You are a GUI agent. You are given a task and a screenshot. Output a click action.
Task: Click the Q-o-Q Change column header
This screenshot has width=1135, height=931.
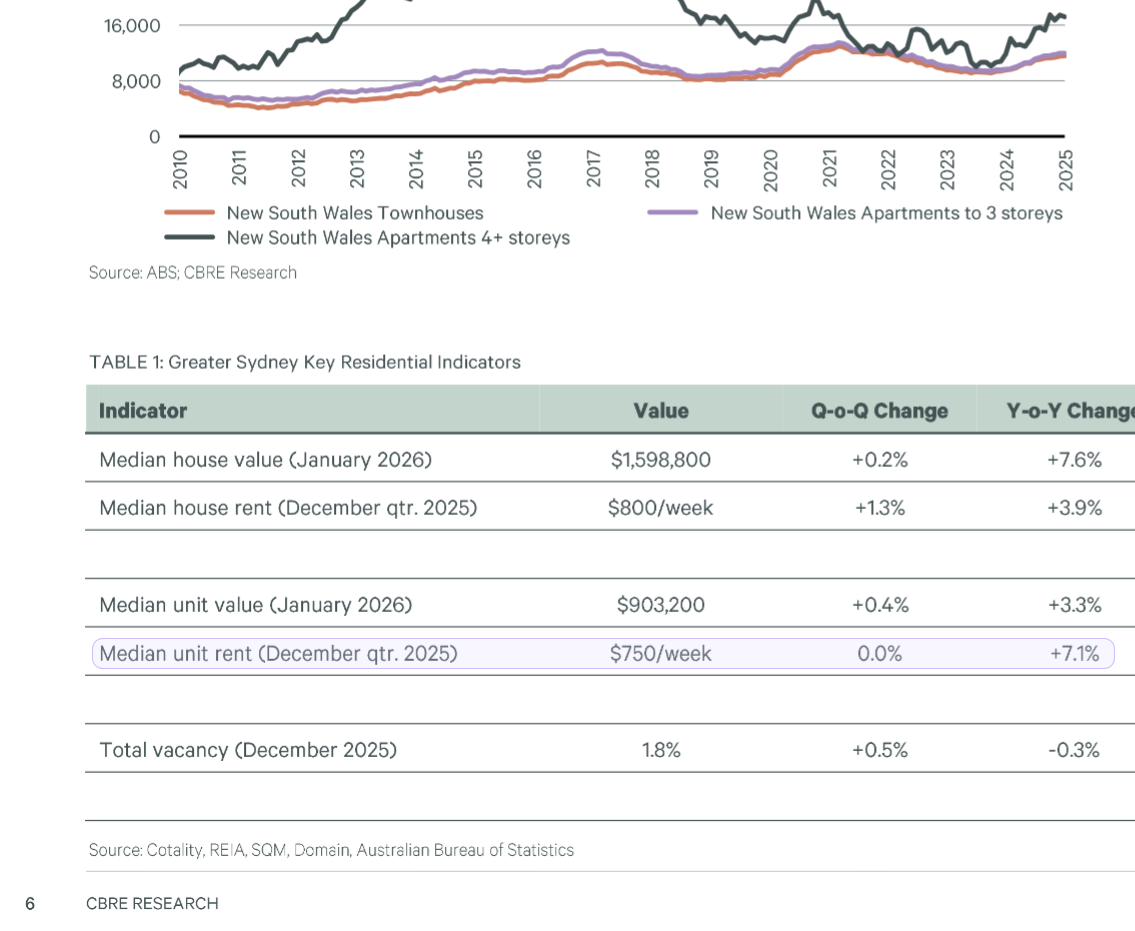tap(879, 411)
